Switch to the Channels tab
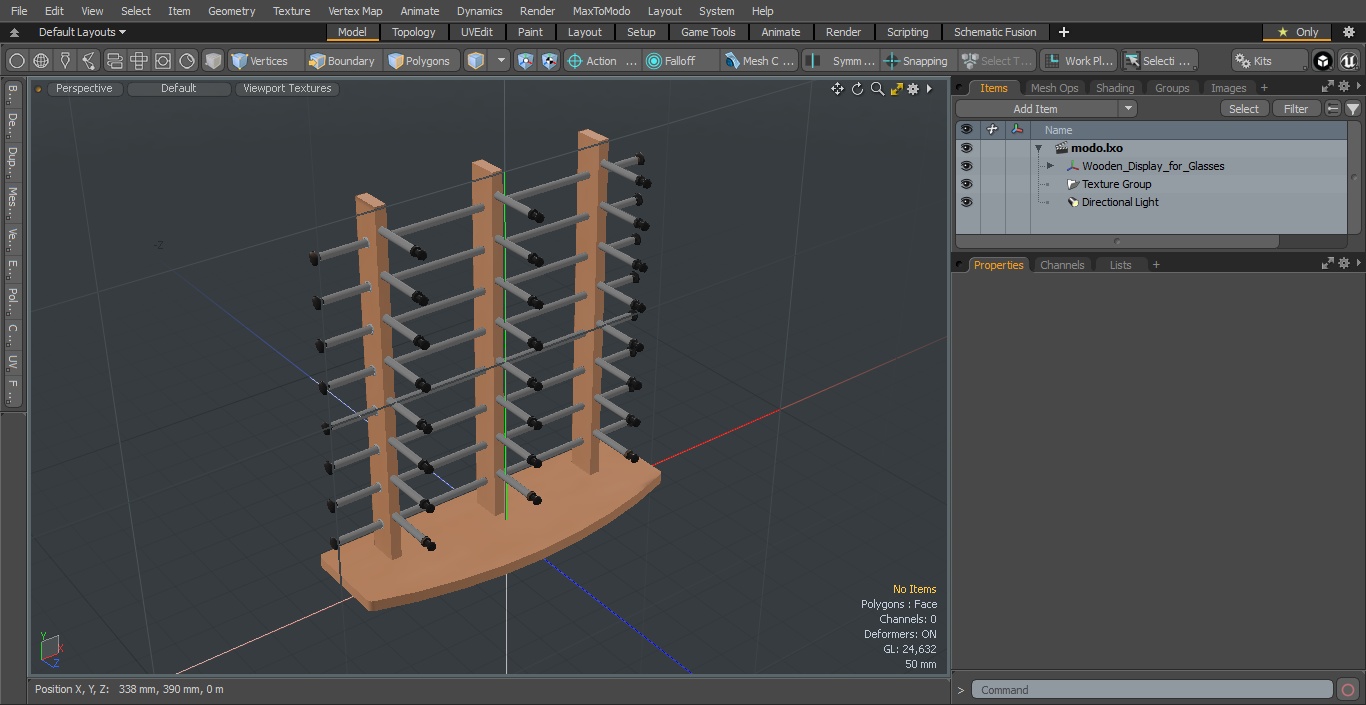Screen dimensions: 1366x705 click(1062, 265)
